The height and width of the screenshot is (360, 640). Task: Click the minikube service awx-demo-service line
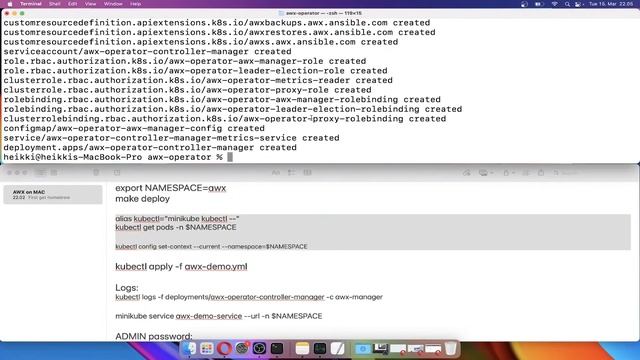click(219, 316)
